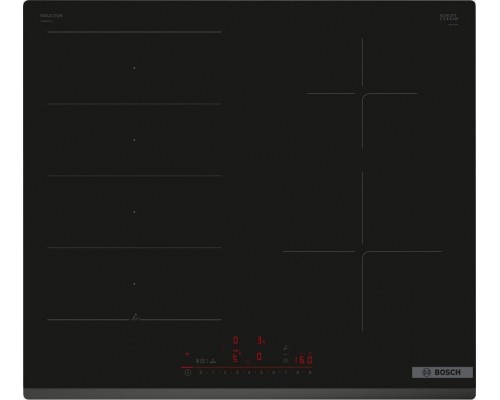Tap the move function symbol above the clock

(x=285, y=348)
